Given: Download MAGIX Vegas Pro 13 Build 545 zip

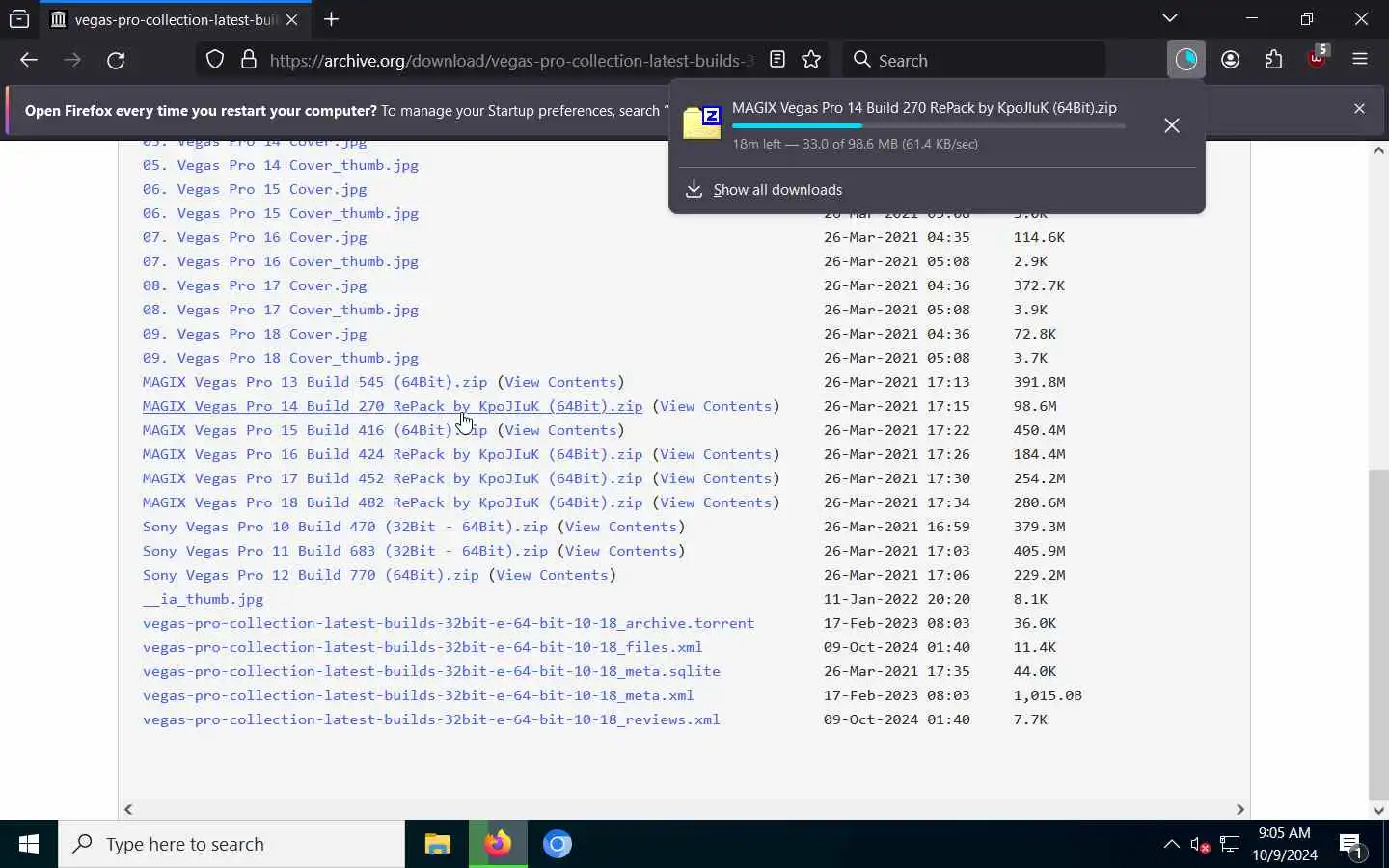Looking at the screenshot, I should coord(314,382).
